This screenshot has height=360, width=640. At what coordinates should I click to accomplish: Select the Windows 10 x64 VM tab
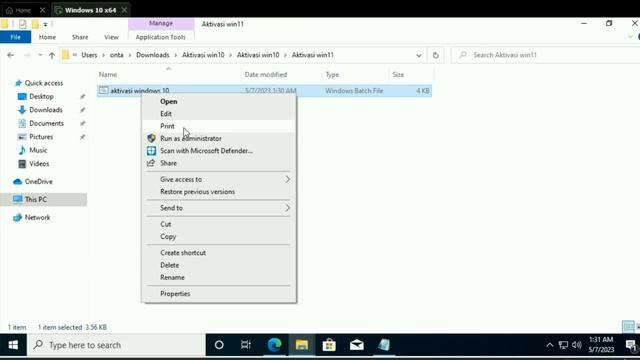pos(91,10)
